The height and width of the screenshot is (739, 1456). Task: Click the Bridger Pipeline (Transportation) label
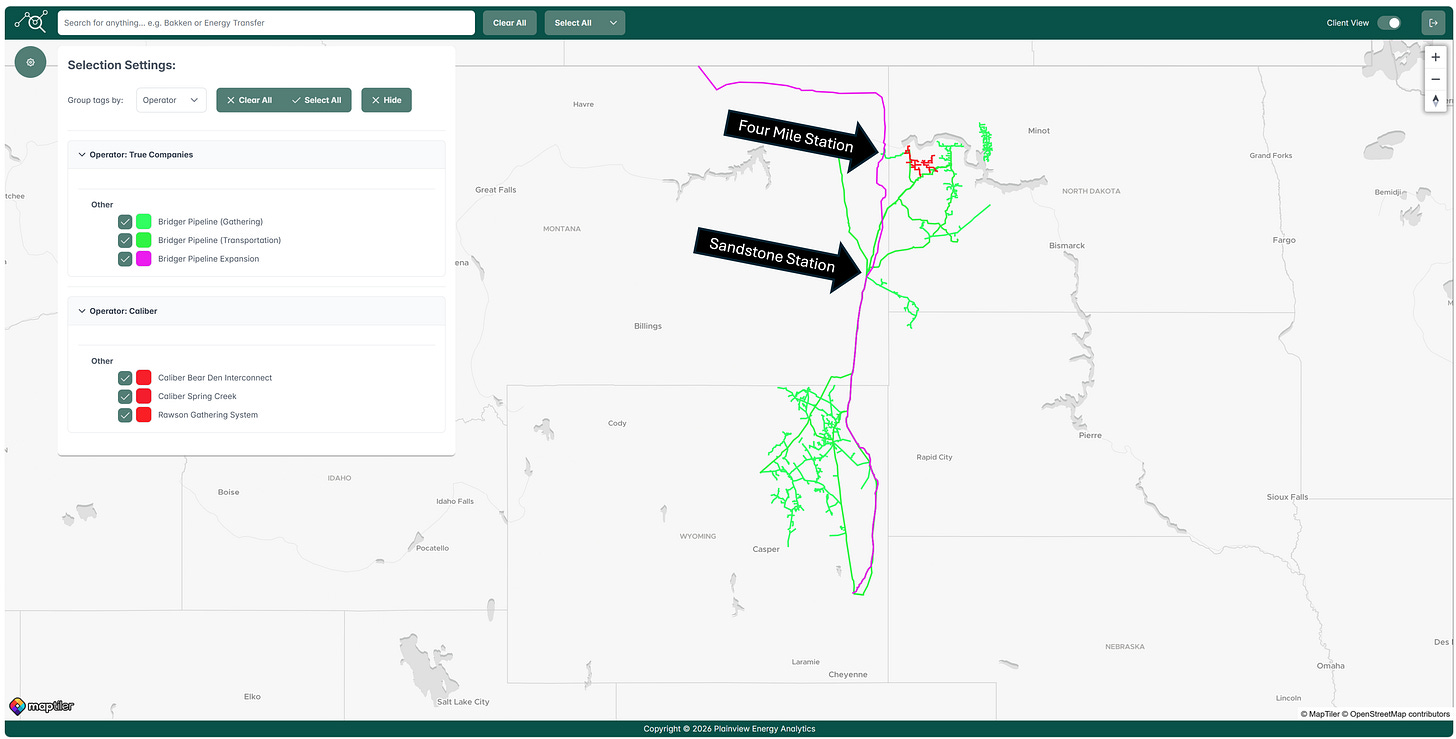click(x=219, y=240)
